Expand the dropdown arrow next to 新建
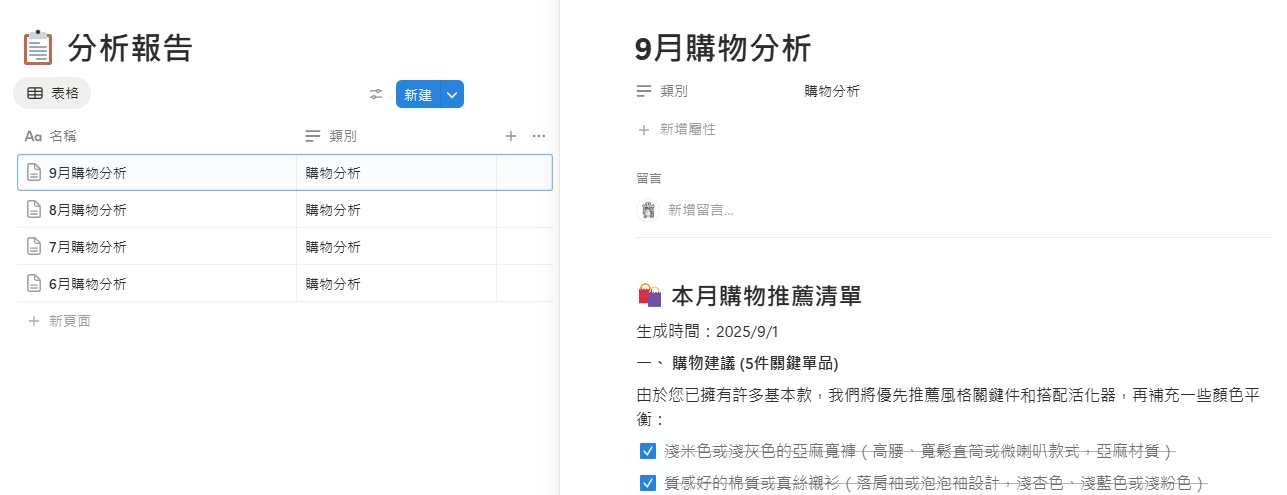The width and height of the screenshot is (1287, 495). 452,94
